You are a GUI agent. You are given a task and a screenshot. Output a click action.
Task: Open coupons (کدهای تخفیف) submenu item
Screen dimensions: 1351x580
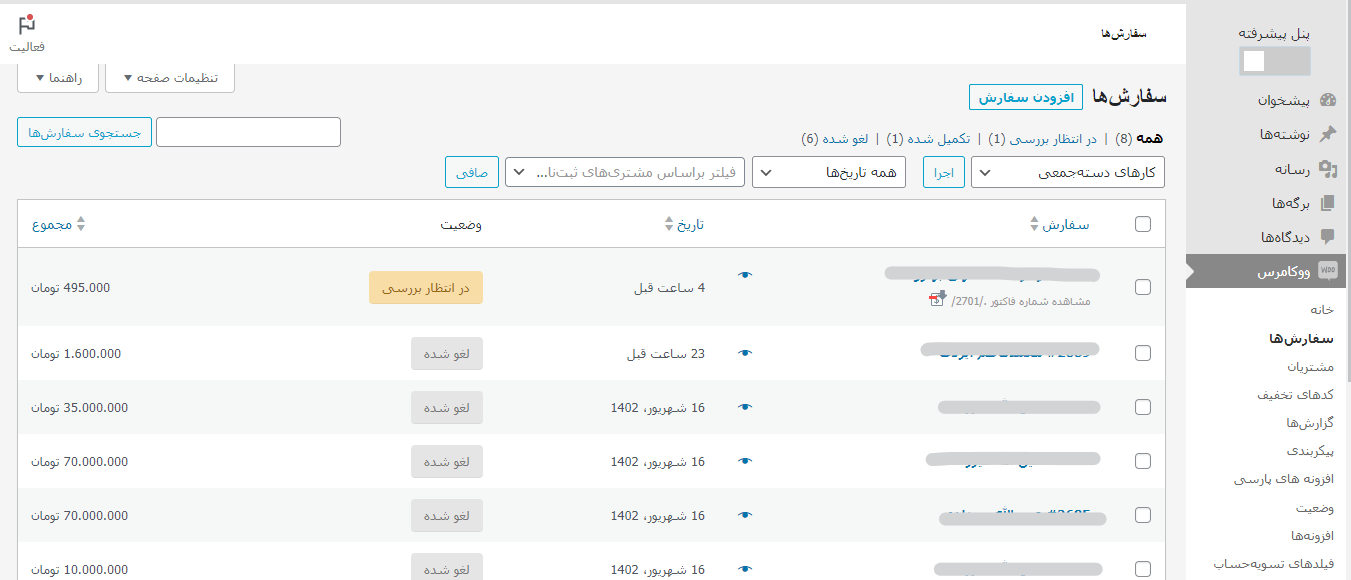(1296, 395)
